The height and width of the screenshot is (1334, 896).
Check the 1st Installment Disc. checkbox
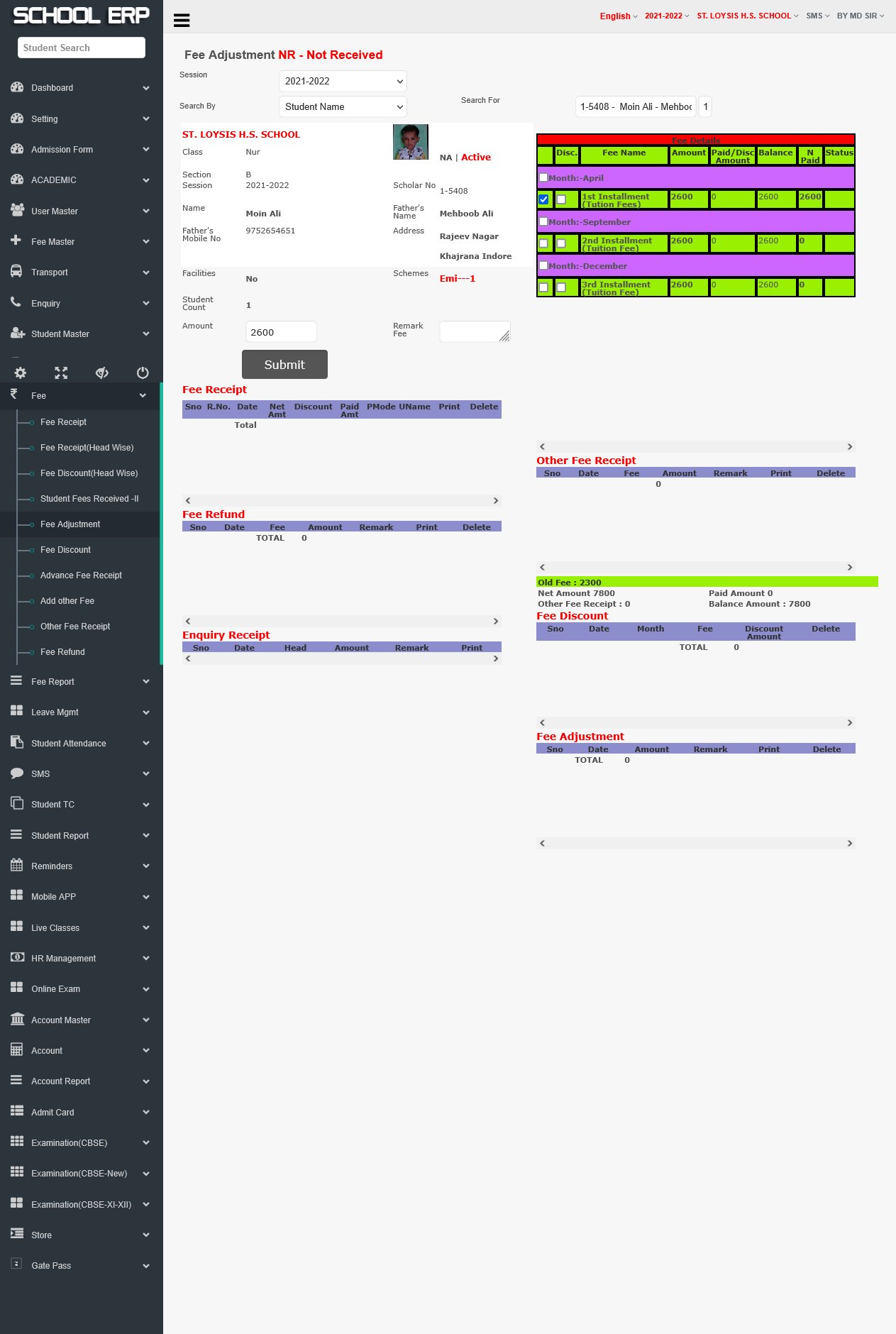pos(561,199)
